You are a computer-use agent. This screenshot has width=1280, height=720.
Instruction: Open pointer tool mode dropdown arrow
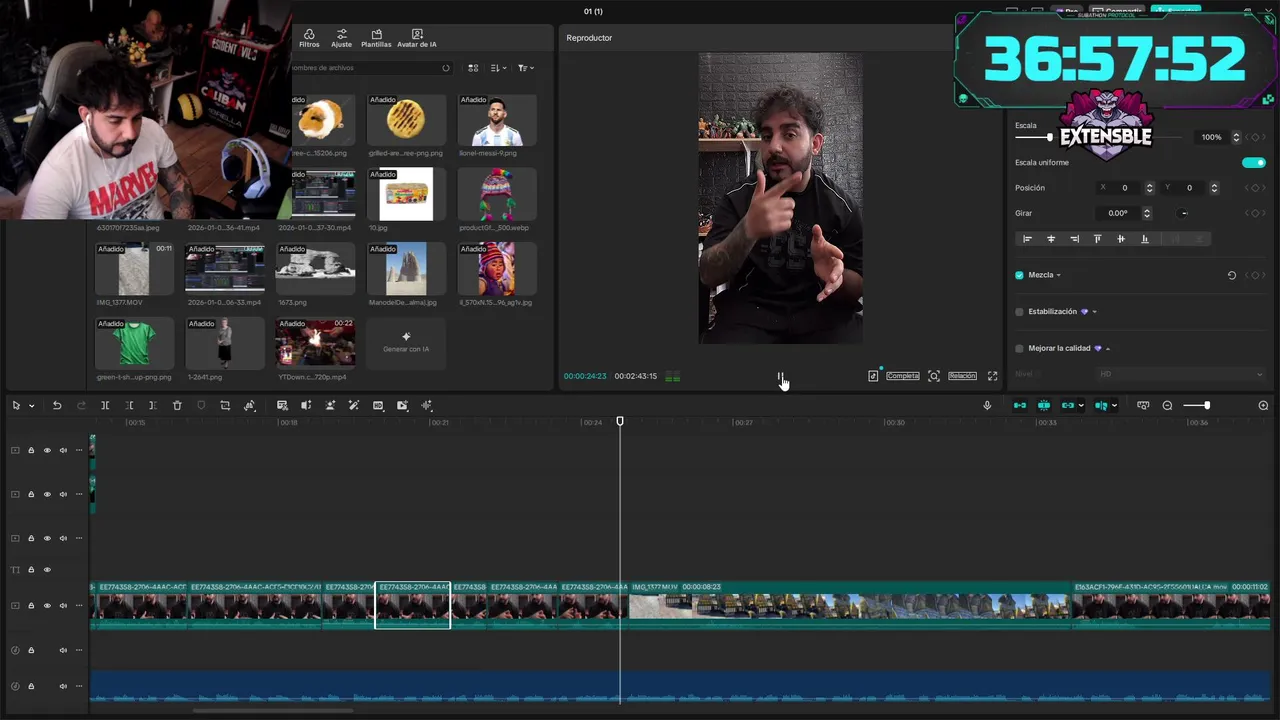32,406
